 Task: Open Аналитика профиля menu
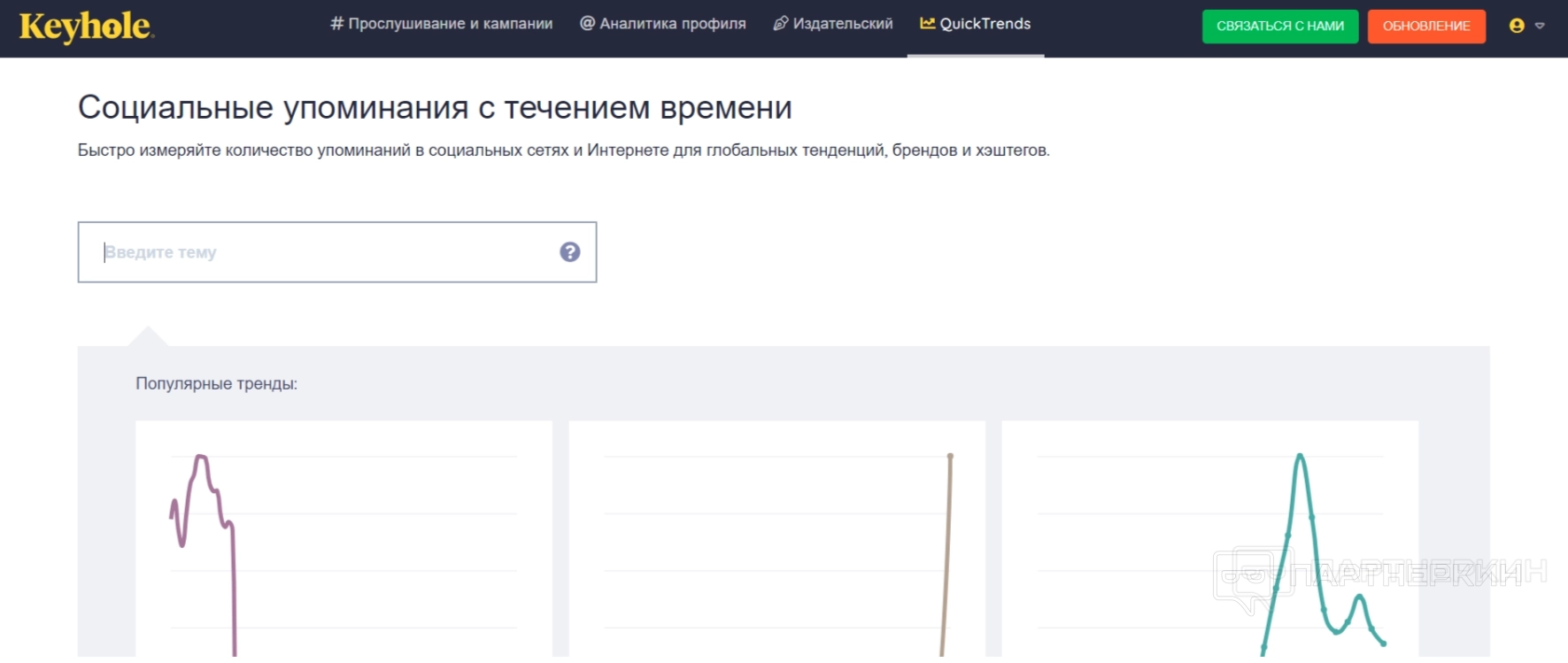tap(662, 24)
